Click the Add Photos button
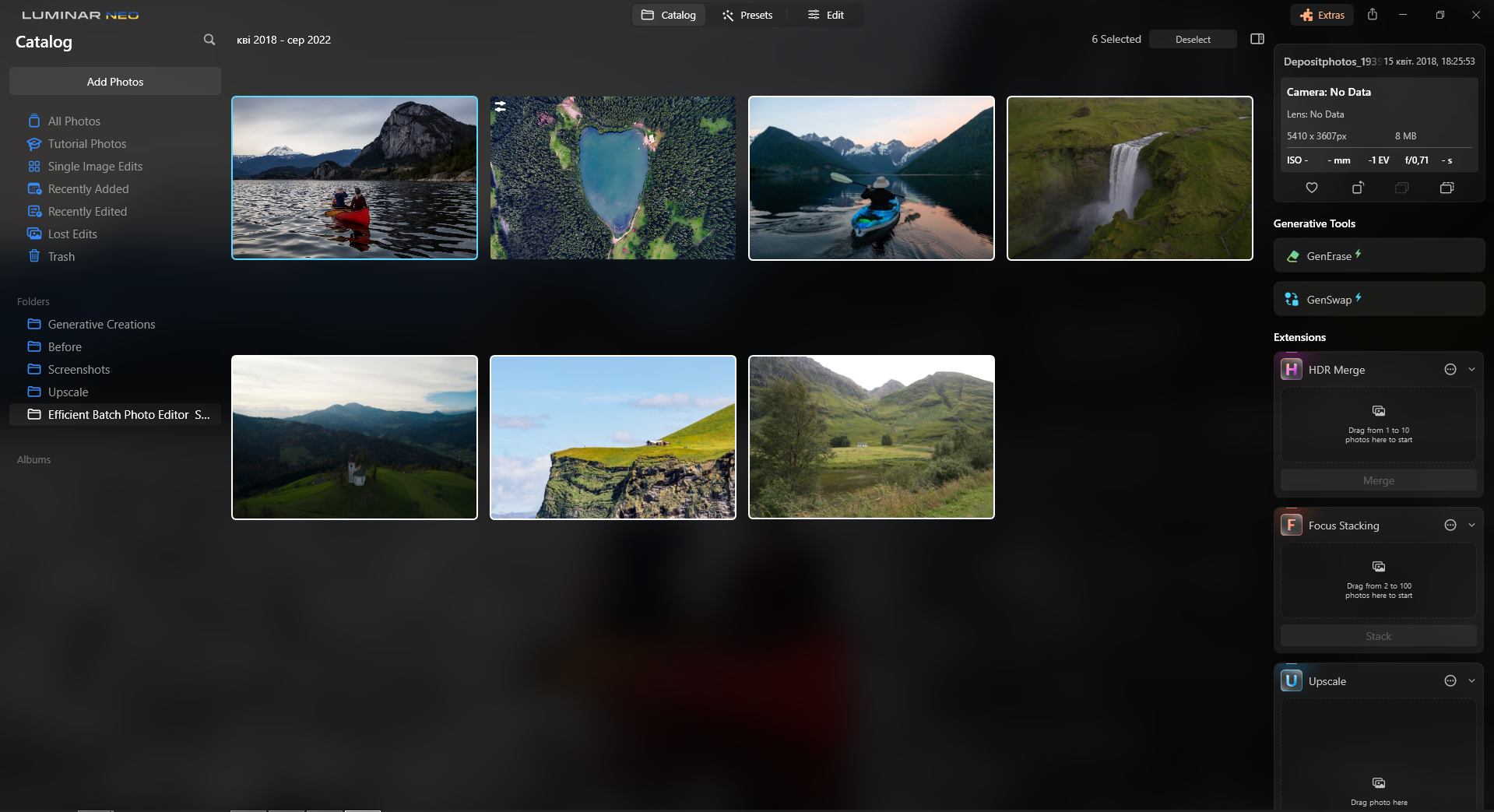The image size is (1494, 812). pos(115,82)
